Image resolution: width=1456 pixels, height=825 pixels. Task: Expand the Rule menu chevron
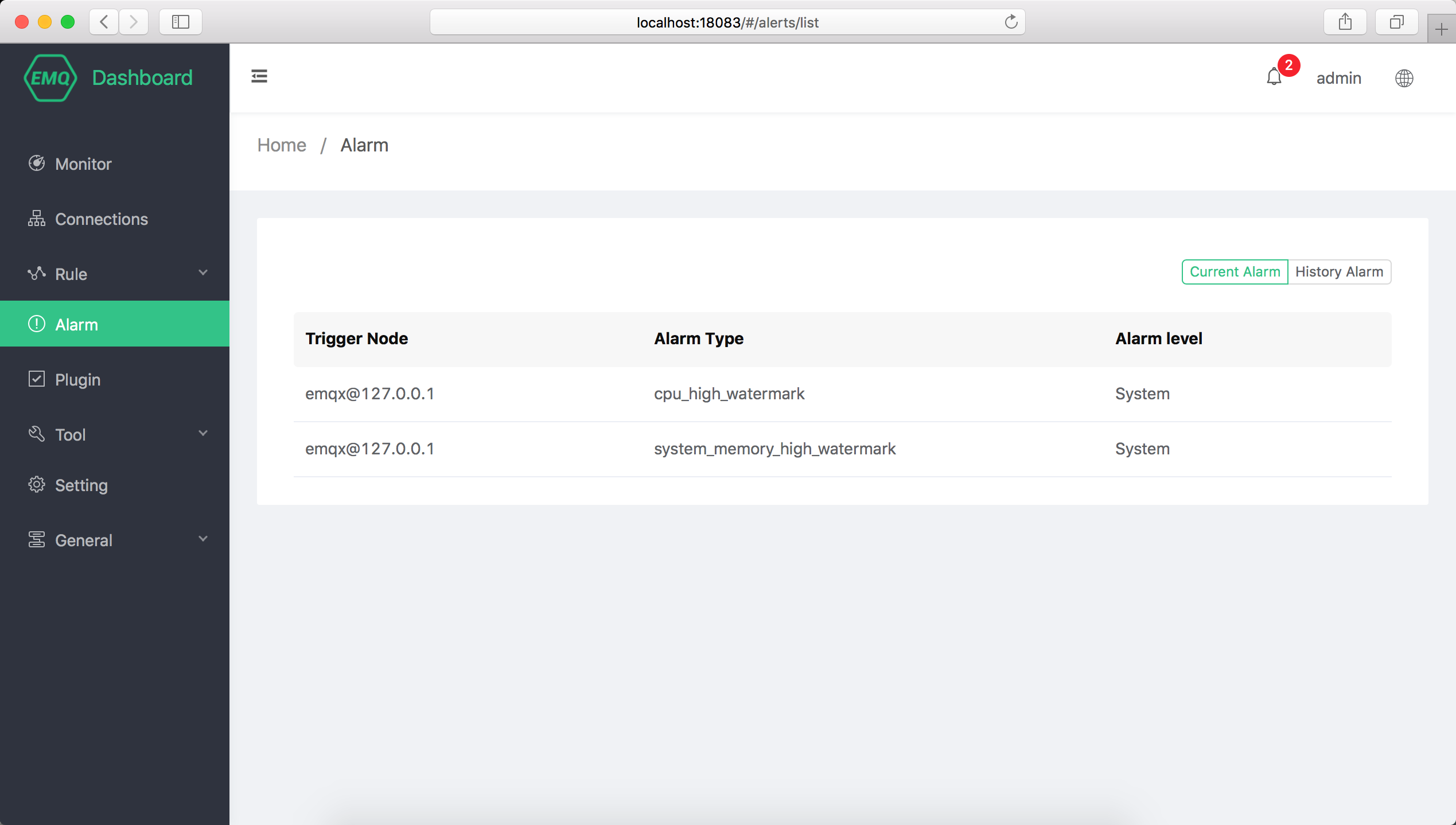[x=203, y=273]
